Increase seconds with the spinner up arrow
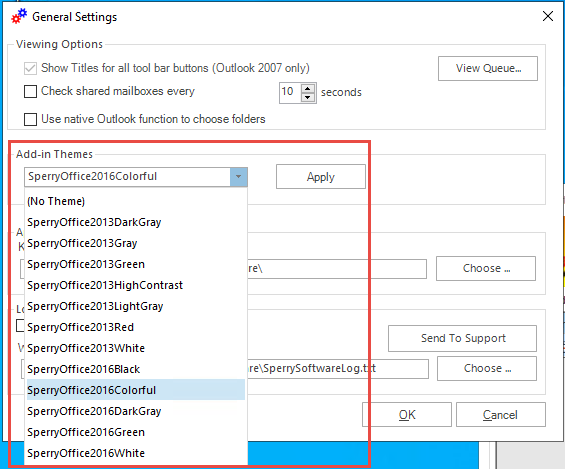The width and height of the screenshot is (565, 469). point(308,88)
